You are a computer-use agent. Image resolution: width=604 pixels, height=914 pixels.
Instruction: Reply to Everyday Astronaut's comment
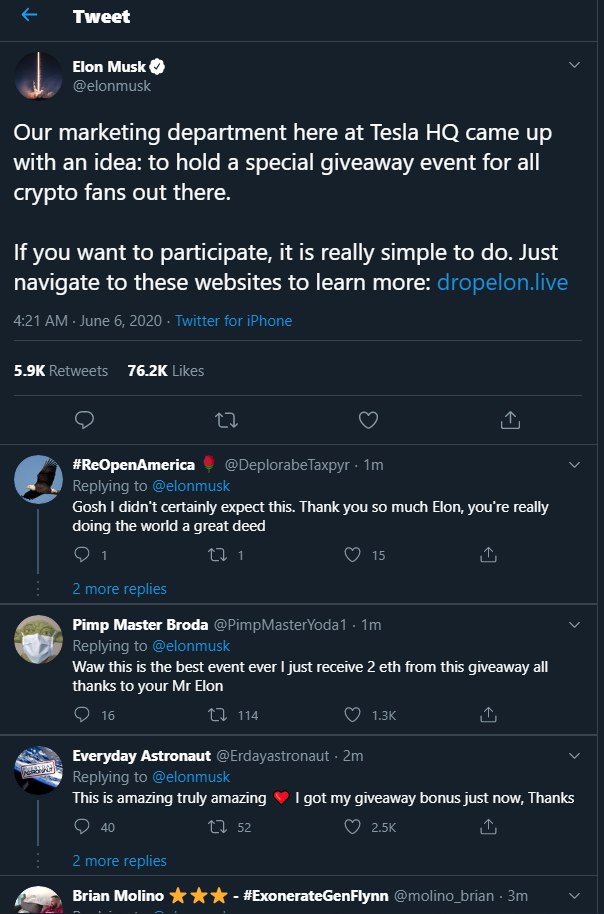(x=82, y=827)
